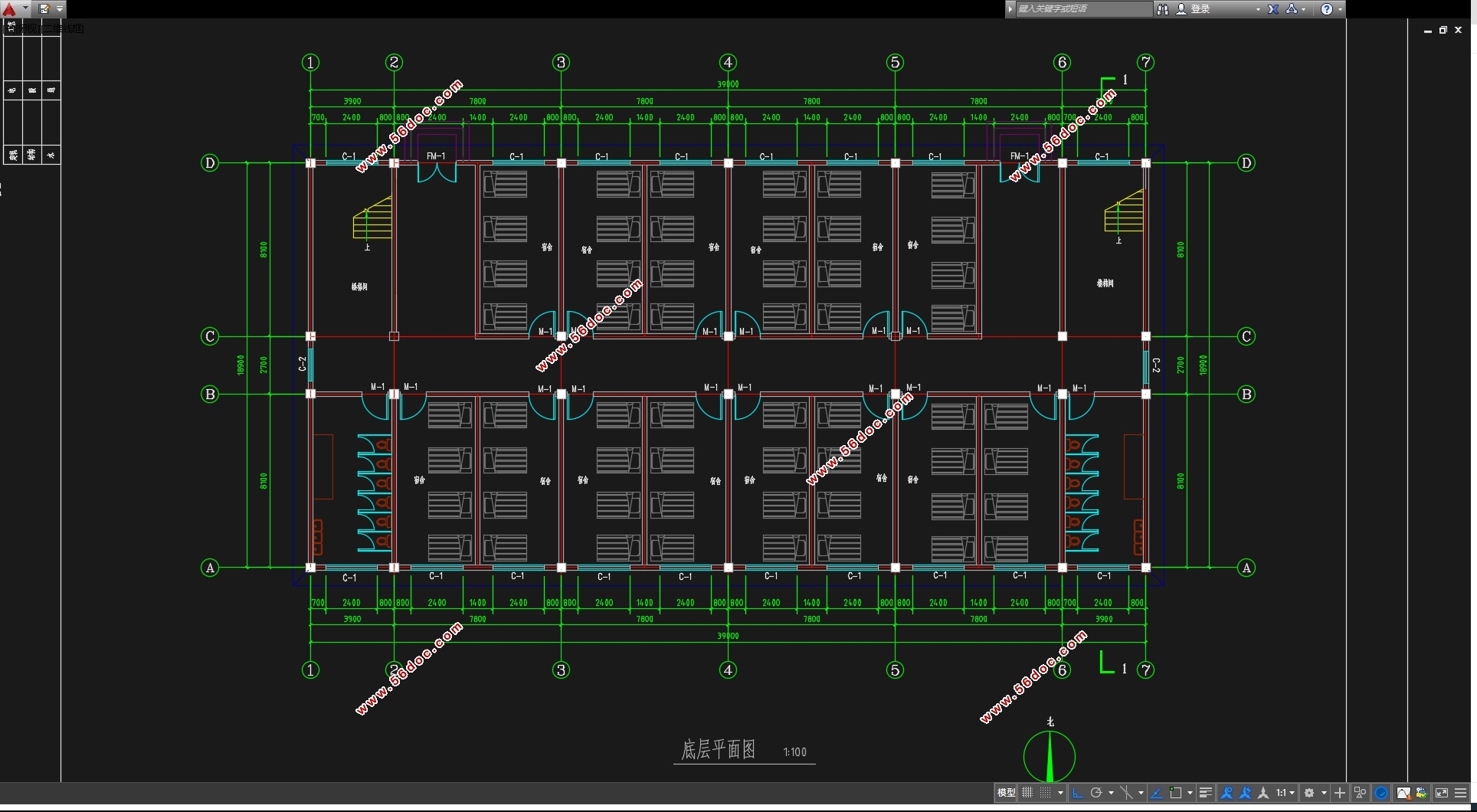Select axis bubble D on left side
The height and width of the screenshot is (812, 1477).
[x=210, y=162]
